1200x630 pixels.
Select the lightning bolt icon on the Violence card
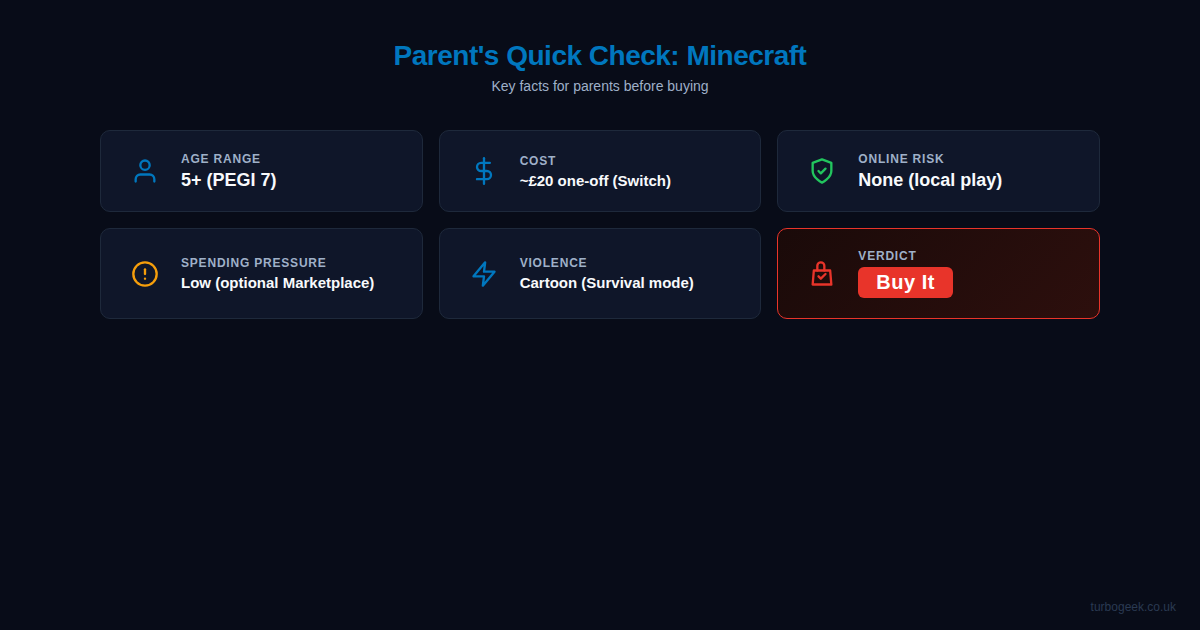[x=483, y=273]
